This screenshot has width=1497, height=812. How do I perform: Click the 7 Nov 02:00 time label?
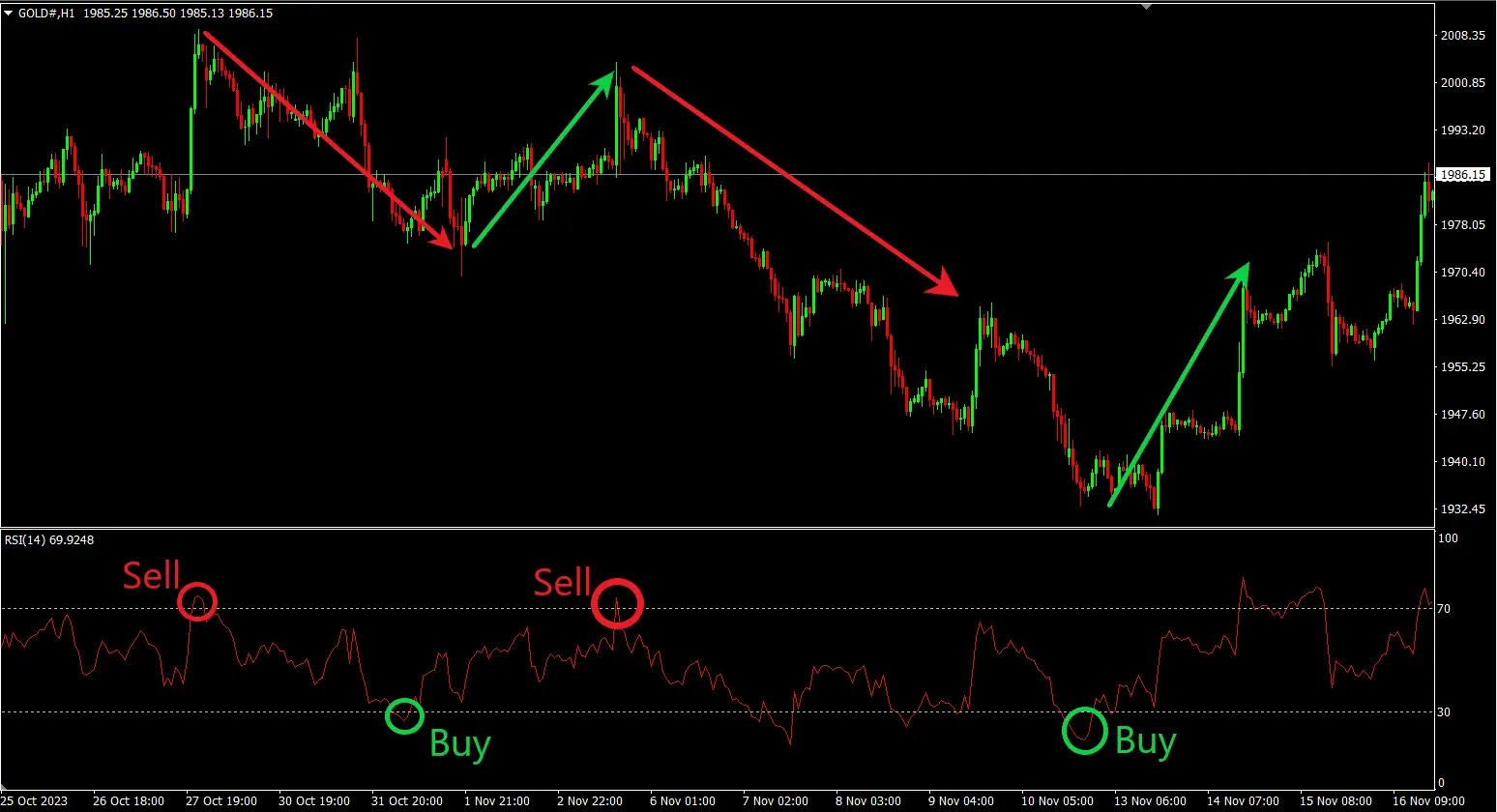[x=776, y=801]
